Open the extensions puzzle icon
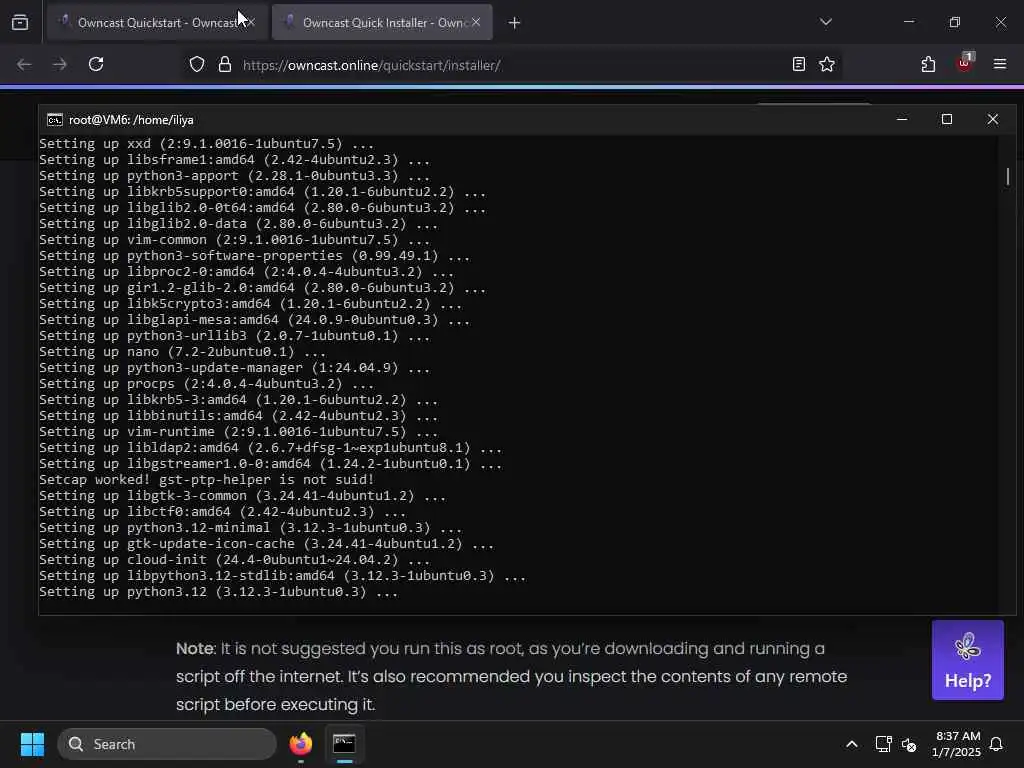The height and width of the screenshot is (768, 1024). (928, 64)
